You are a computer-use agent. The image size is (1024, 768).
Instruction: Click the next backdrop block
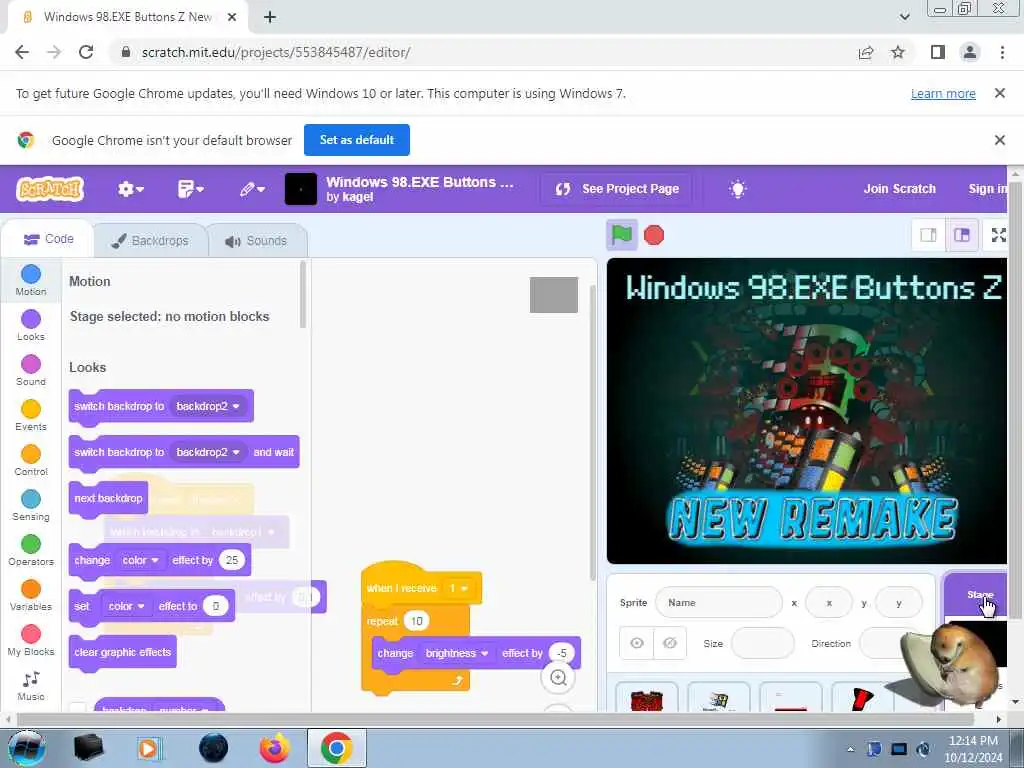[108, 498]
